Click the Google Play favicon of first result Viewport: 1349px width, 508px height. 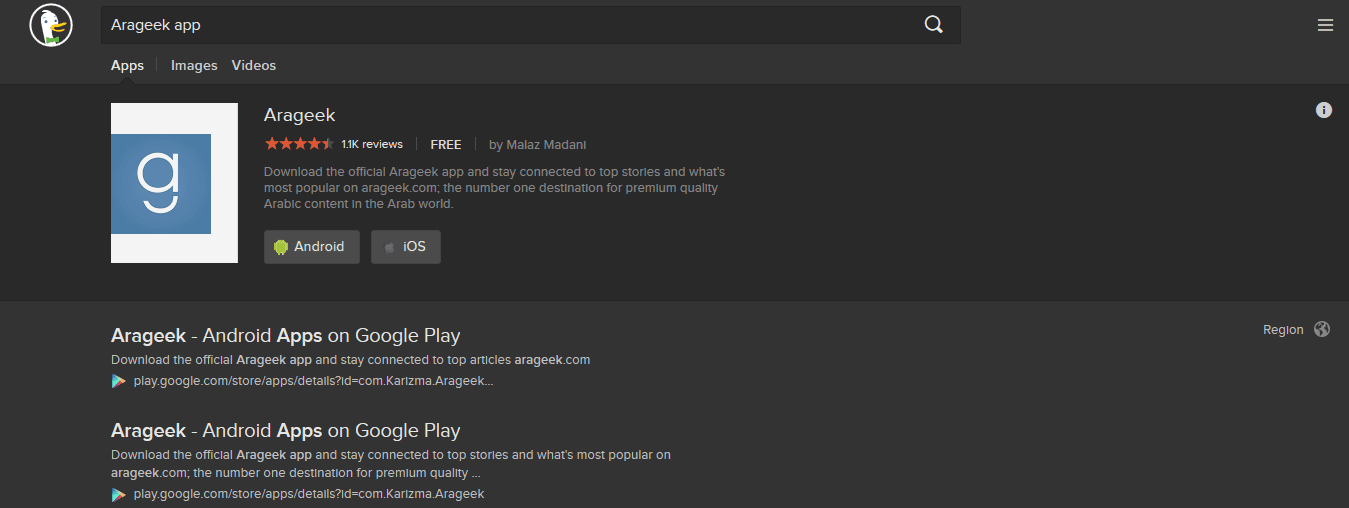coord(119,381)
